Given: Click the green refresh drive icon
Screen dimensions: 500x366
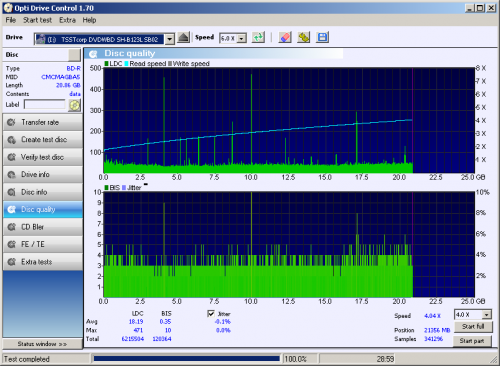Looking at the screenshot, I should tap(258, 37).
